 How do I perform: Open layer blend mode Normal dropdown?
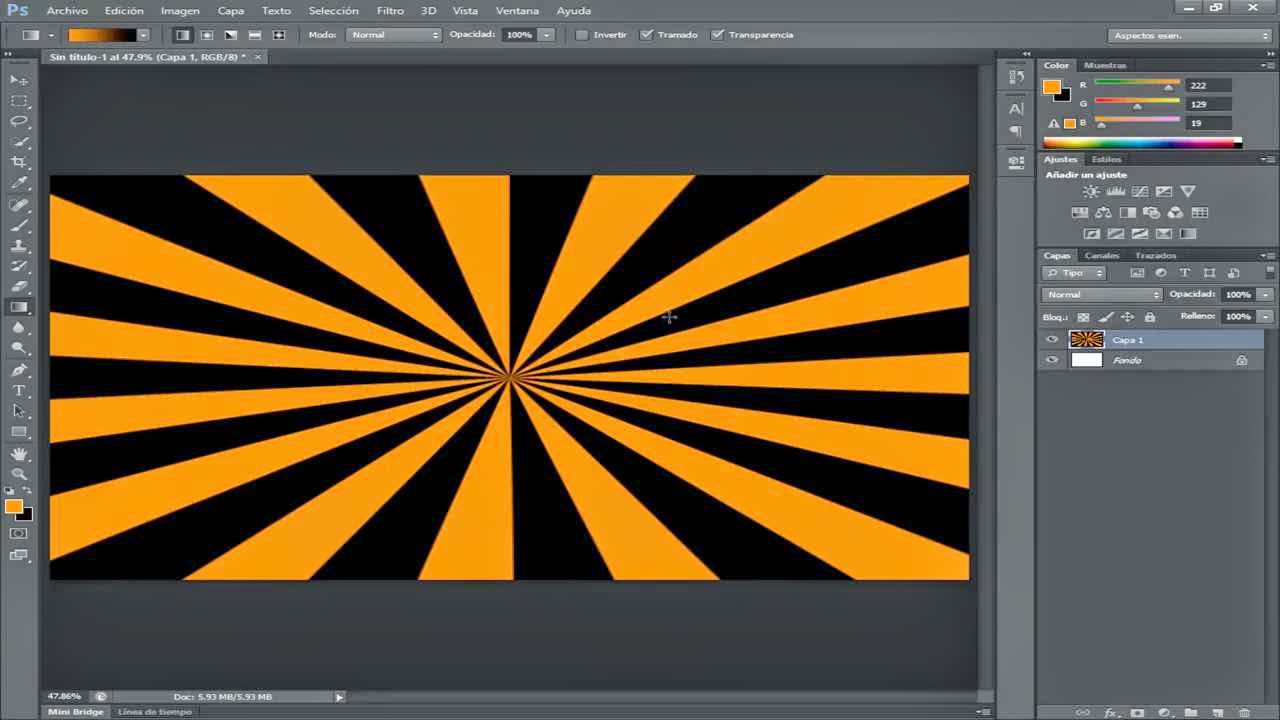1102,295
